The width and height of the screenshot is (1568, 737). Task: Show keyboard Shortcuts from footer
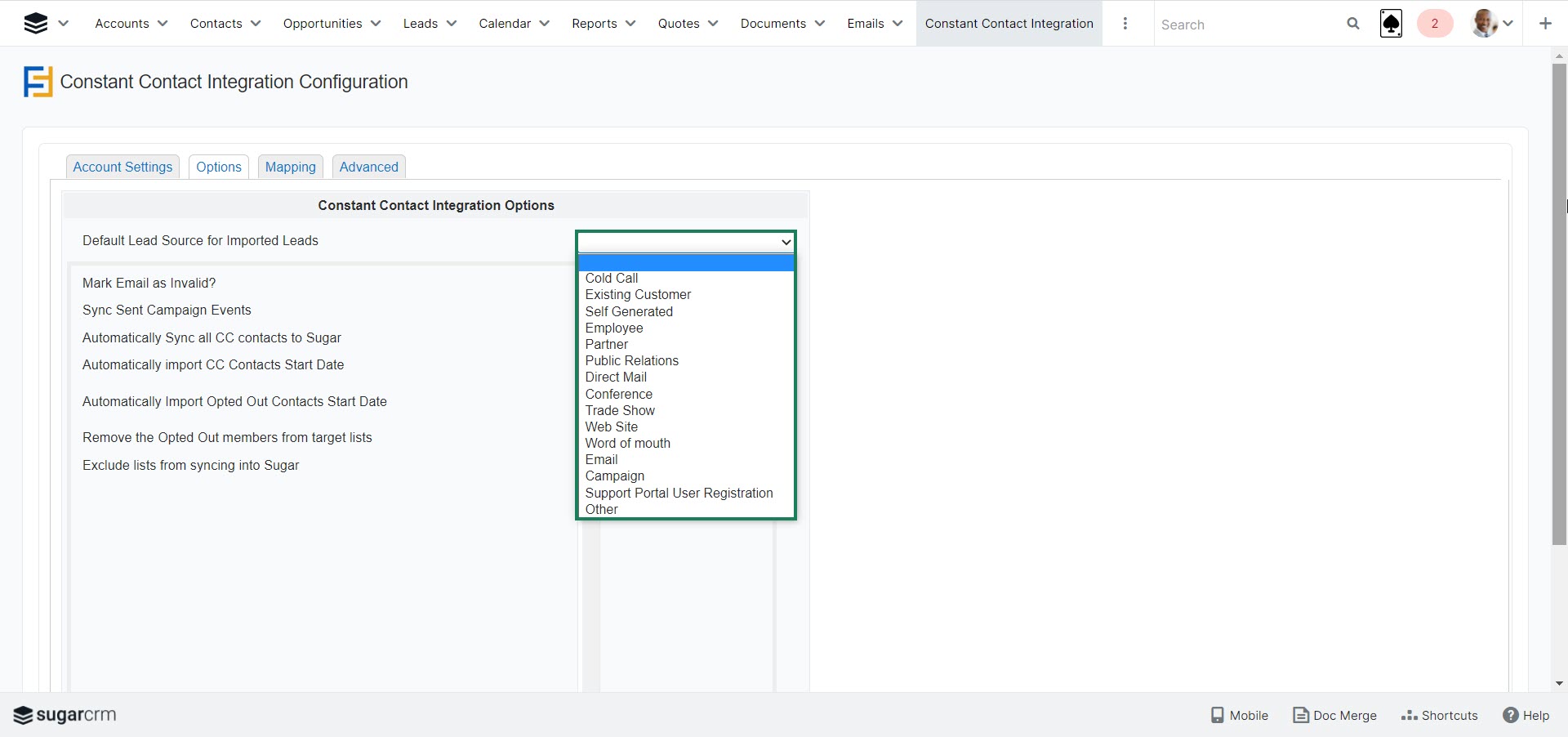(1440, 715)
